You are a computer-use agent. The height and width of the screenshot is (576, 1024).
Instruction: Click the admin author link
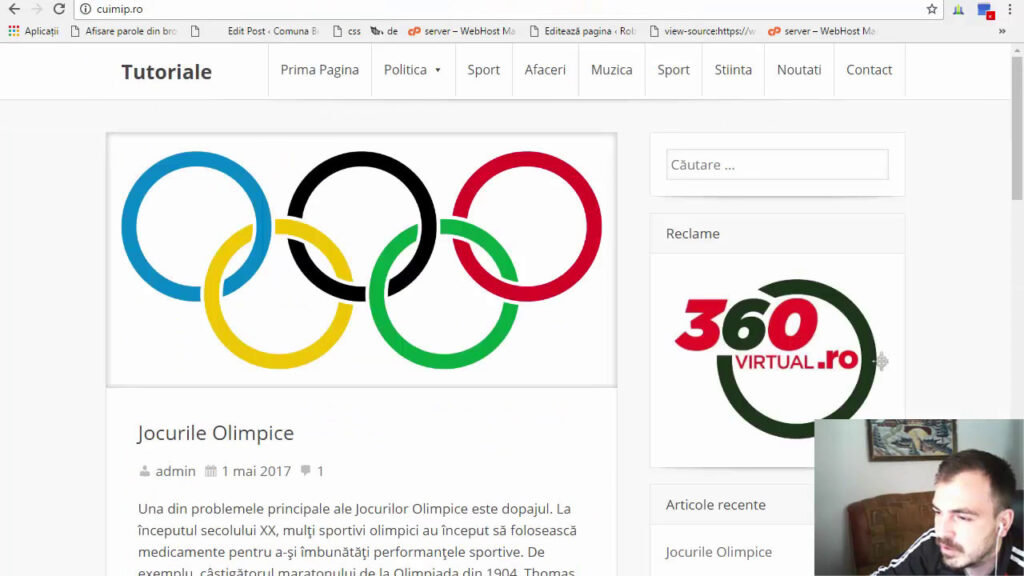pos(175,471)
